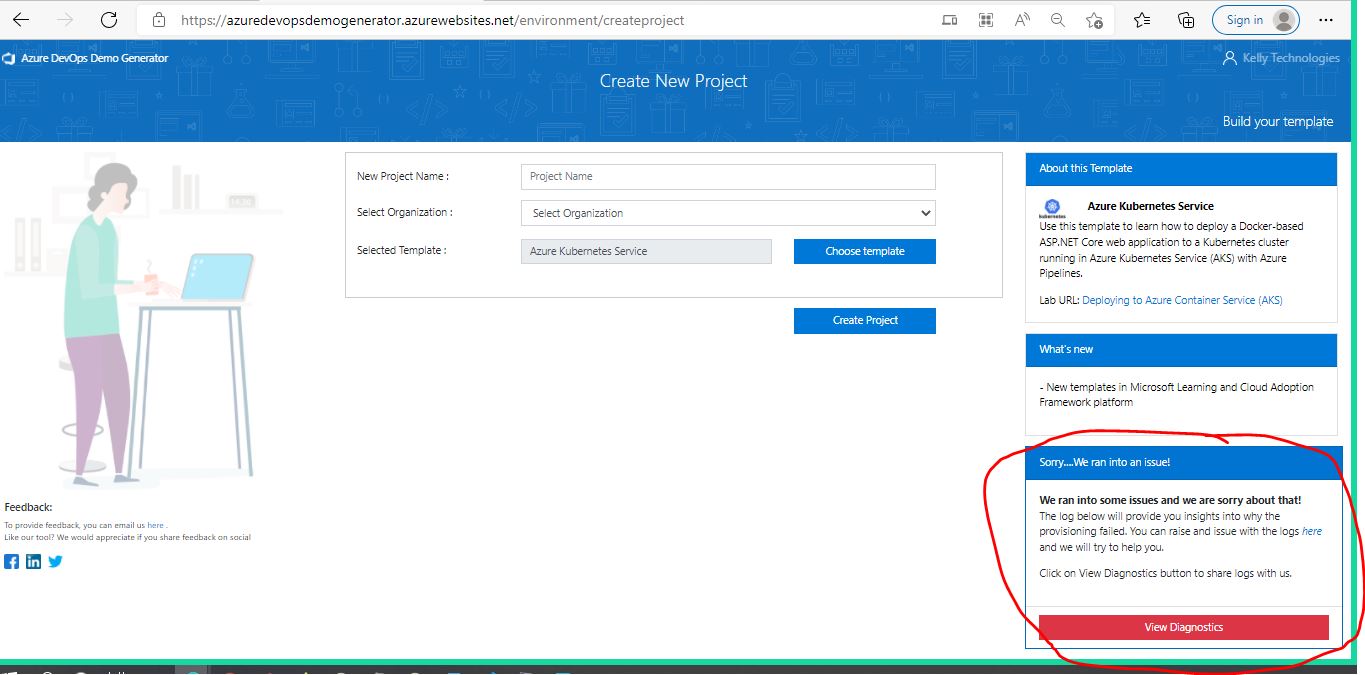Image resolution: width=1365 pixels, height=675 pixels.
Task: Open the Deploying to Azure Container Service link
Action: 1182,300
